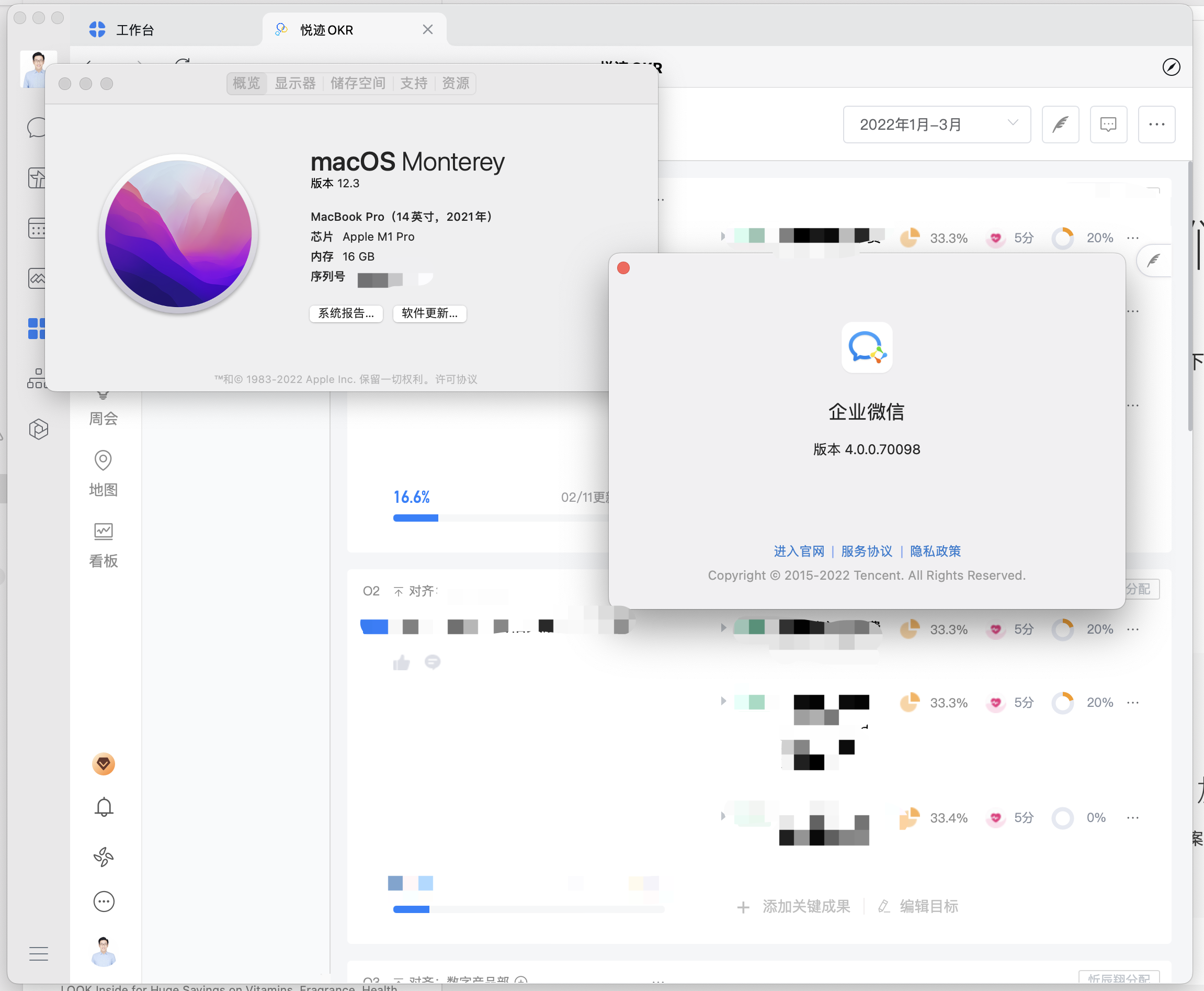1204x991 pixels.
Task: Click the thumbs-up like icon under O2
Action: 401,662
